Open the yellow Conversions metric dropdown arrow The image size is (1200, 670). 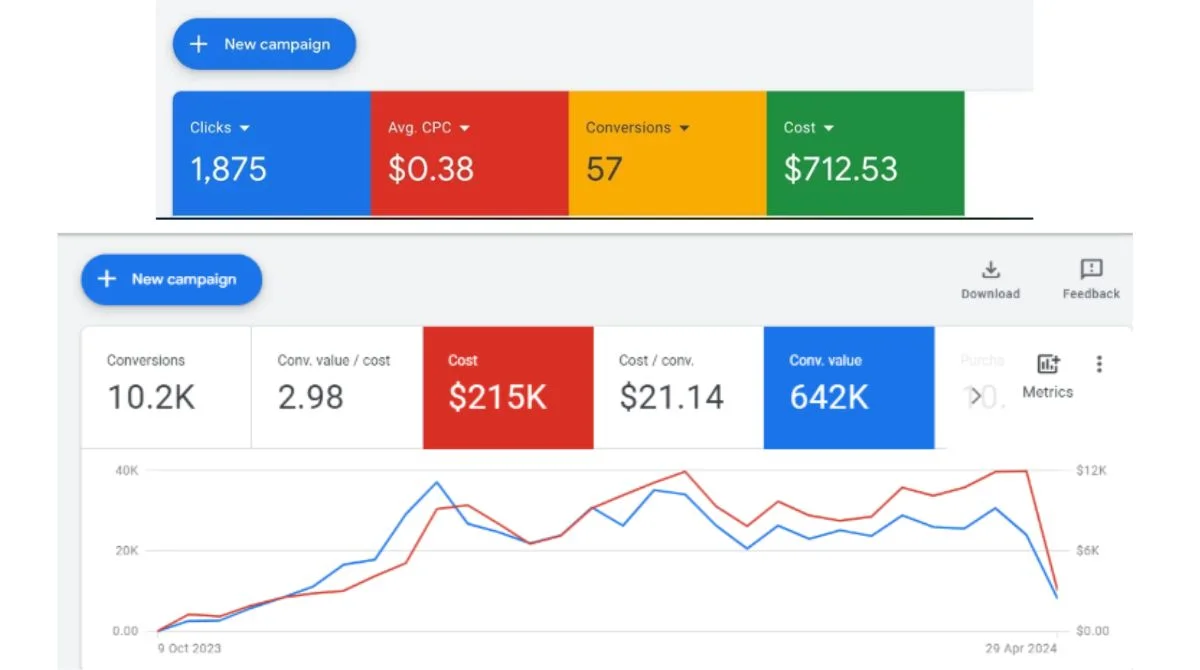[684, 128]
